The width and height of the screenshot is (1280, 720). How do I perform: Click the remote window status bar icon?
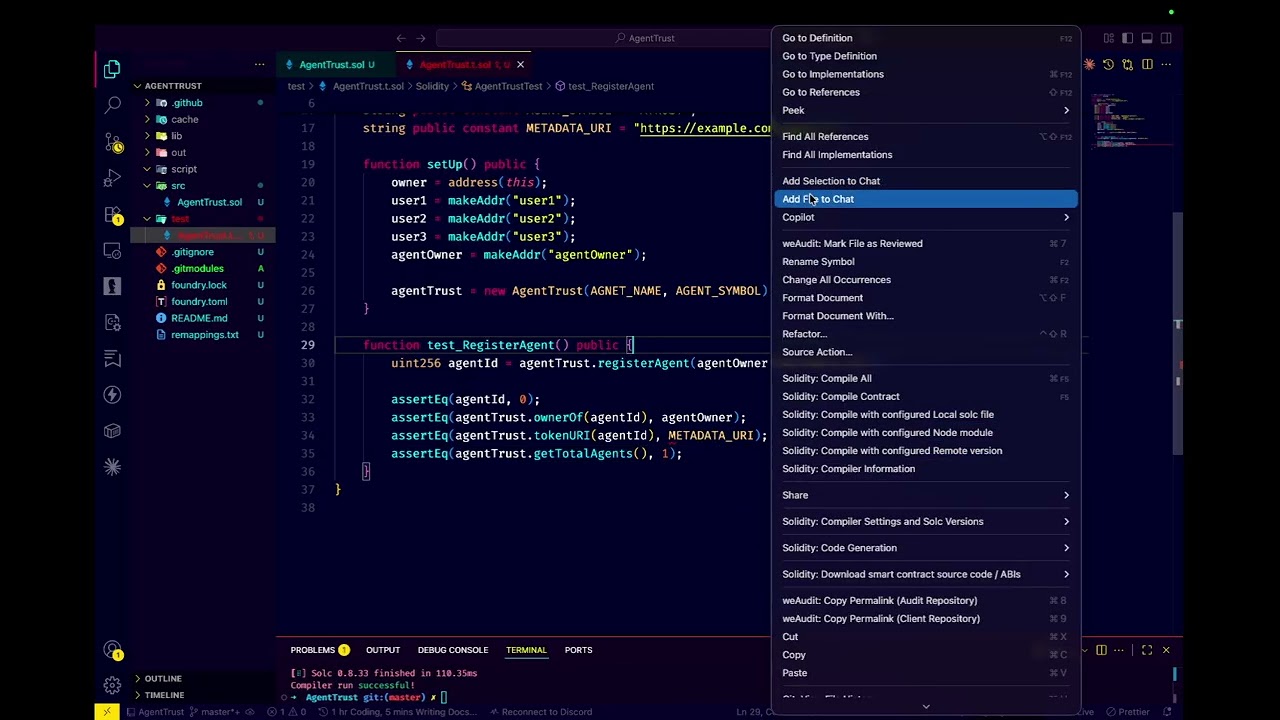107,712
